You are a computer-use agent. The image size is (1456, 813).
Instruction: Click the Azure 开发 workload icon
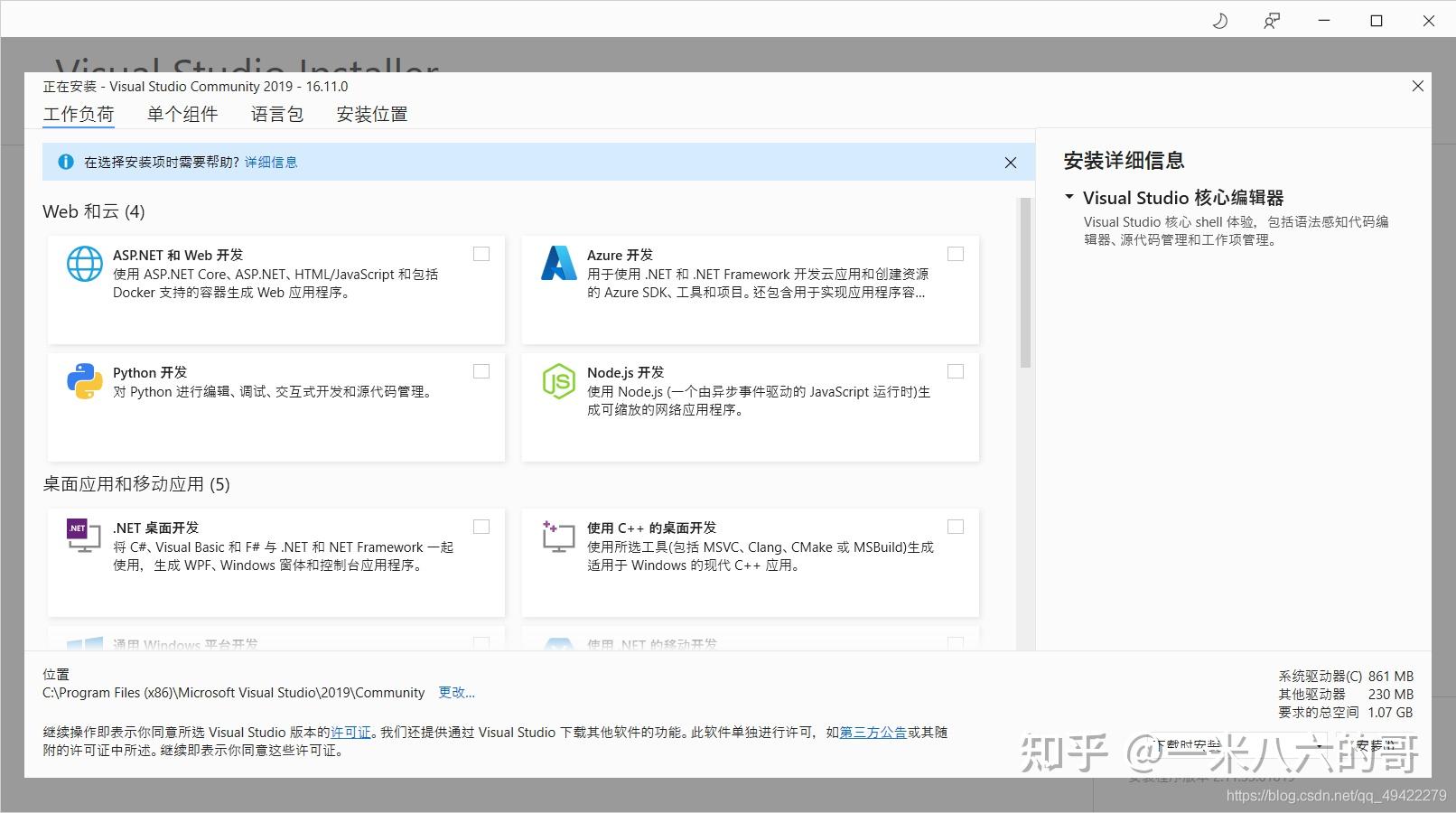pos(559,264)
